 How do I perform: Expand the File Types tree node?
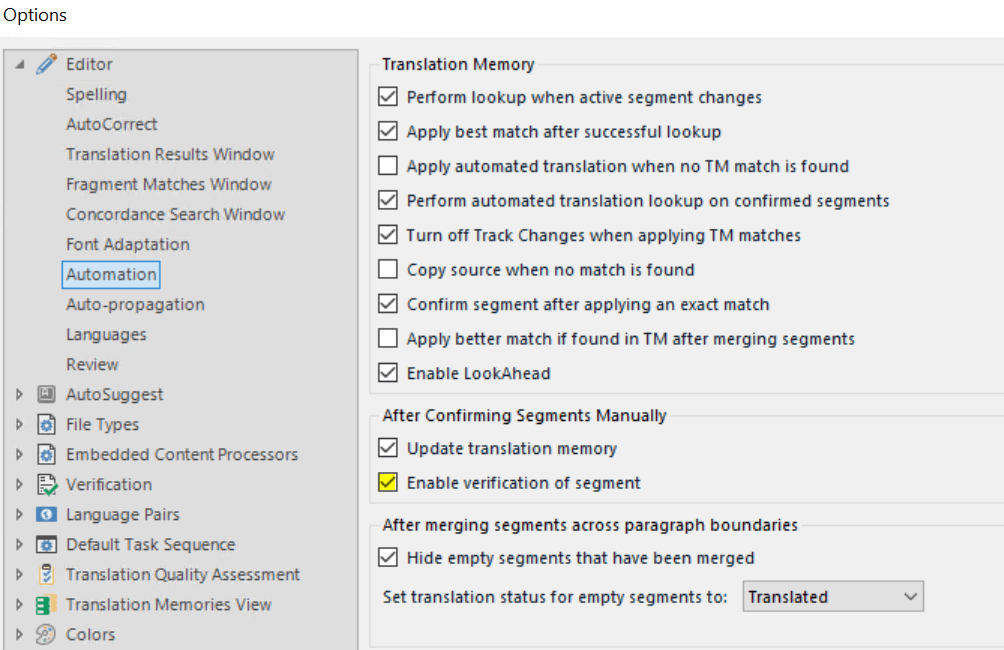click(19, 424)
